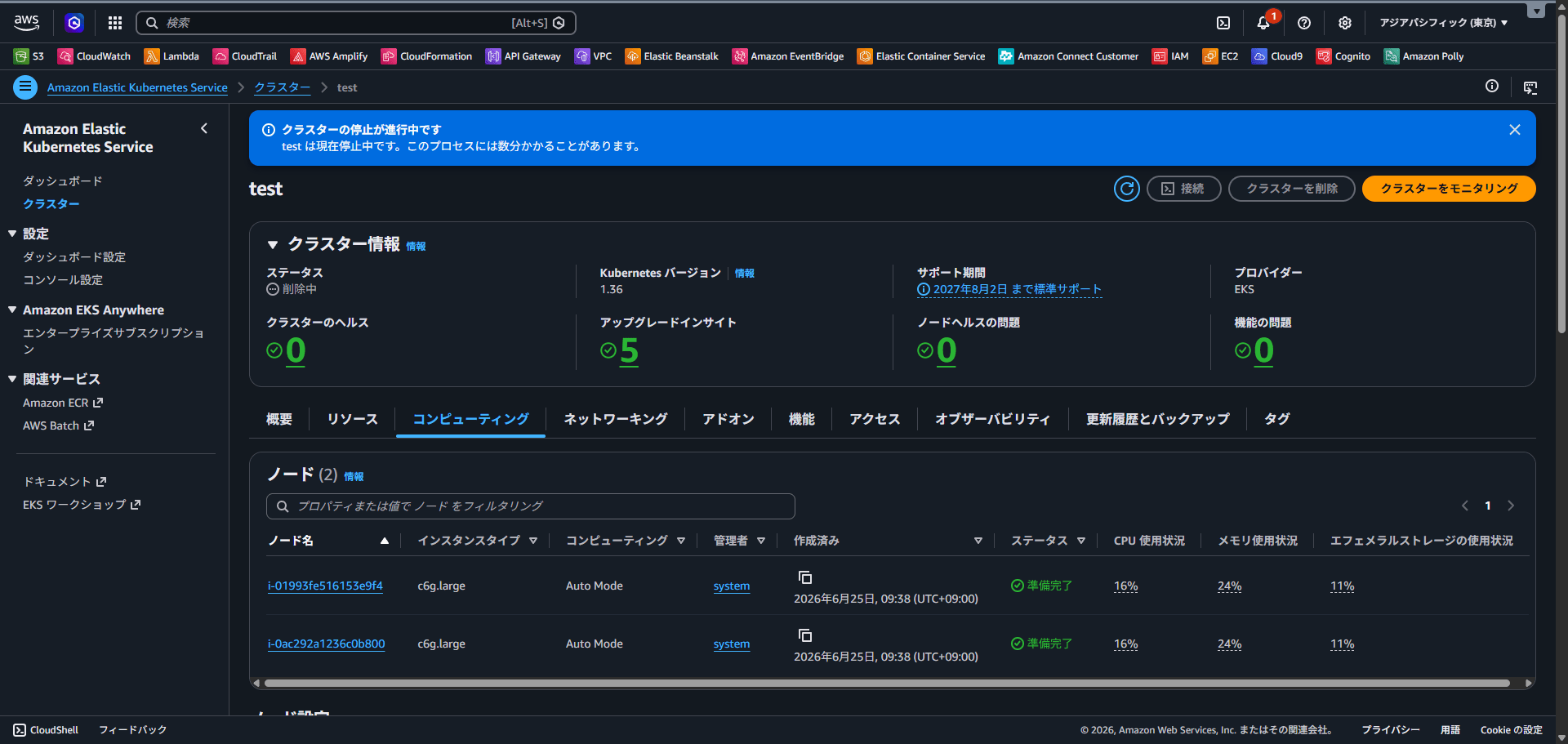This screenshot has height=744, width=1568.
Task: Open 2027年8月2日 standard support link
Action: (x=1009, y=289)
